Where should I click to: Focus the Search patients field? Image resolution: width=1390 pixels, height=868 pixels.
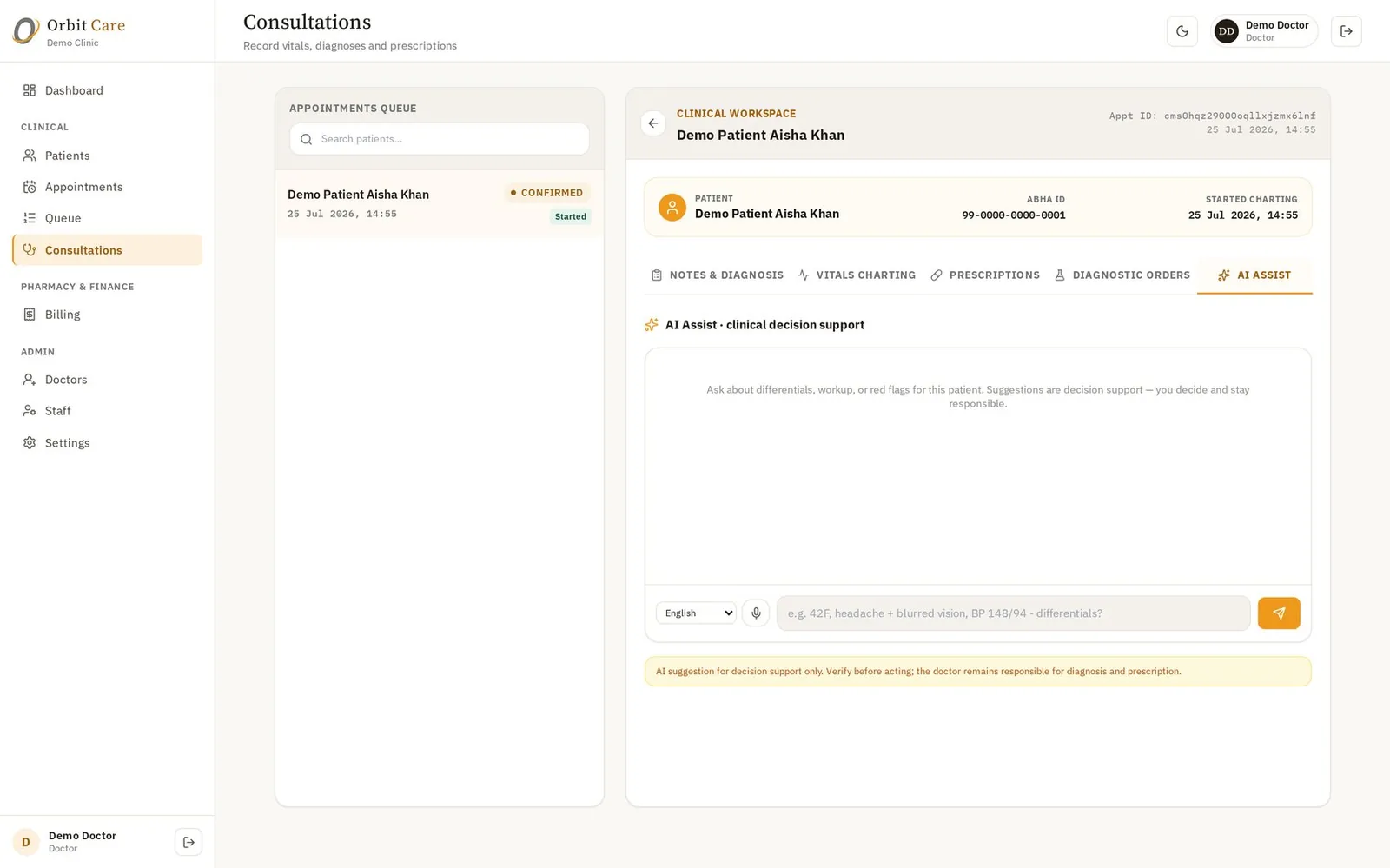coord(440,139)
